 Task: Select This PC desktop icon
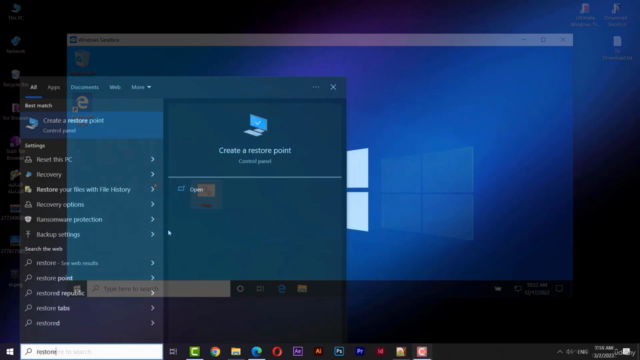click(16, 11)
